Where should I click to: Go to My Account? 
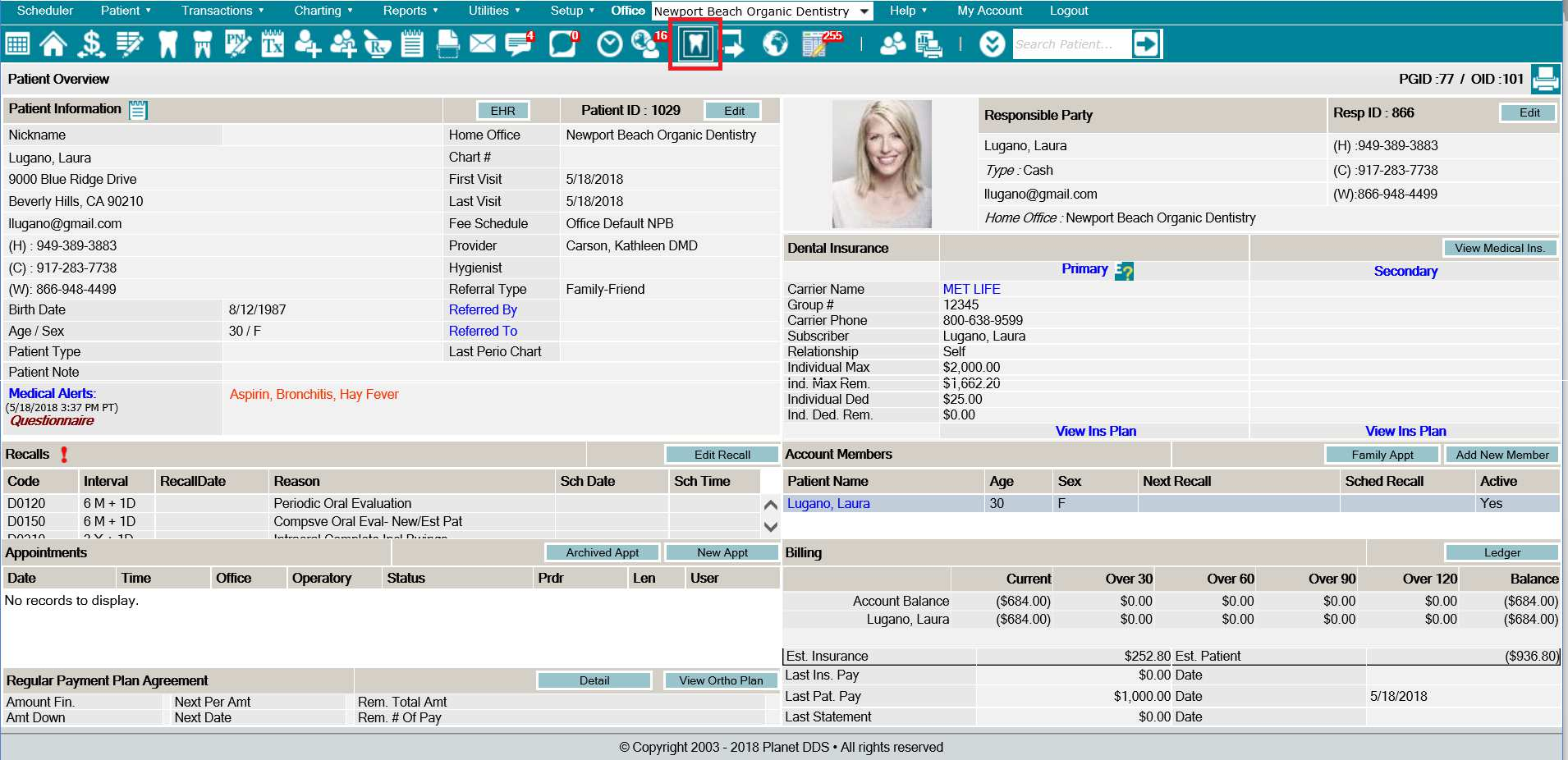pyautogui.click(x=989, y=11)
